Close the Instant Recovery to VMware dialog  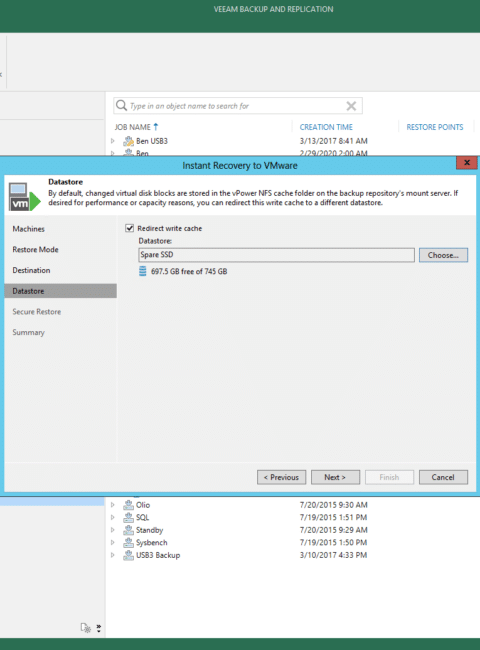(x=467, y=162)
